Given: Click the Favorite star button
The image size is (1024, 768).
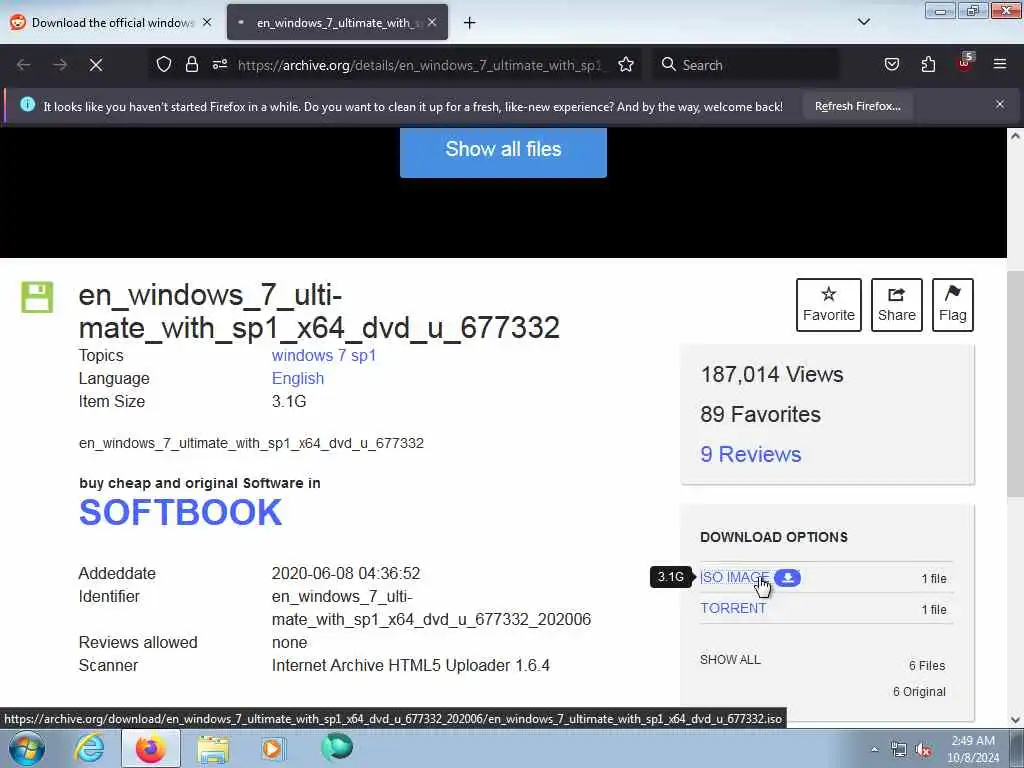Looking at the screenshot, I should coord(829,305).
